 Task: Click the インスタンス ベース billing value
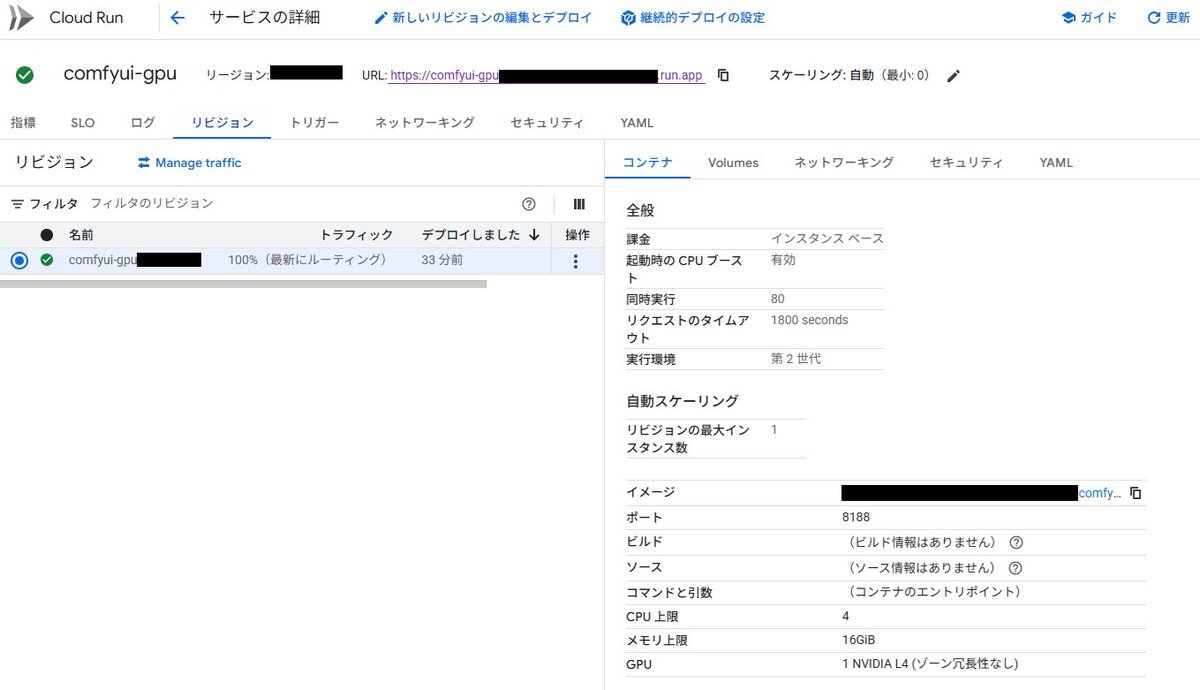coord(827,239)
